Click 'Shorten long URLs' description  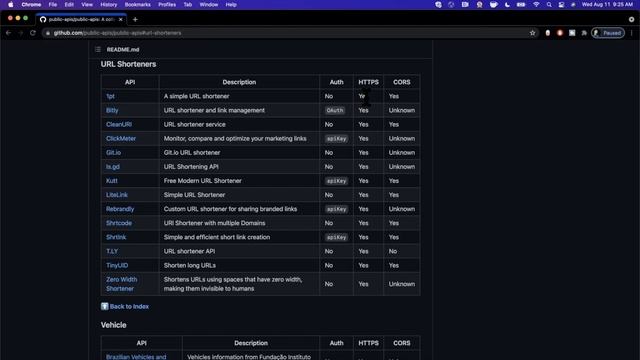[190, 265]
